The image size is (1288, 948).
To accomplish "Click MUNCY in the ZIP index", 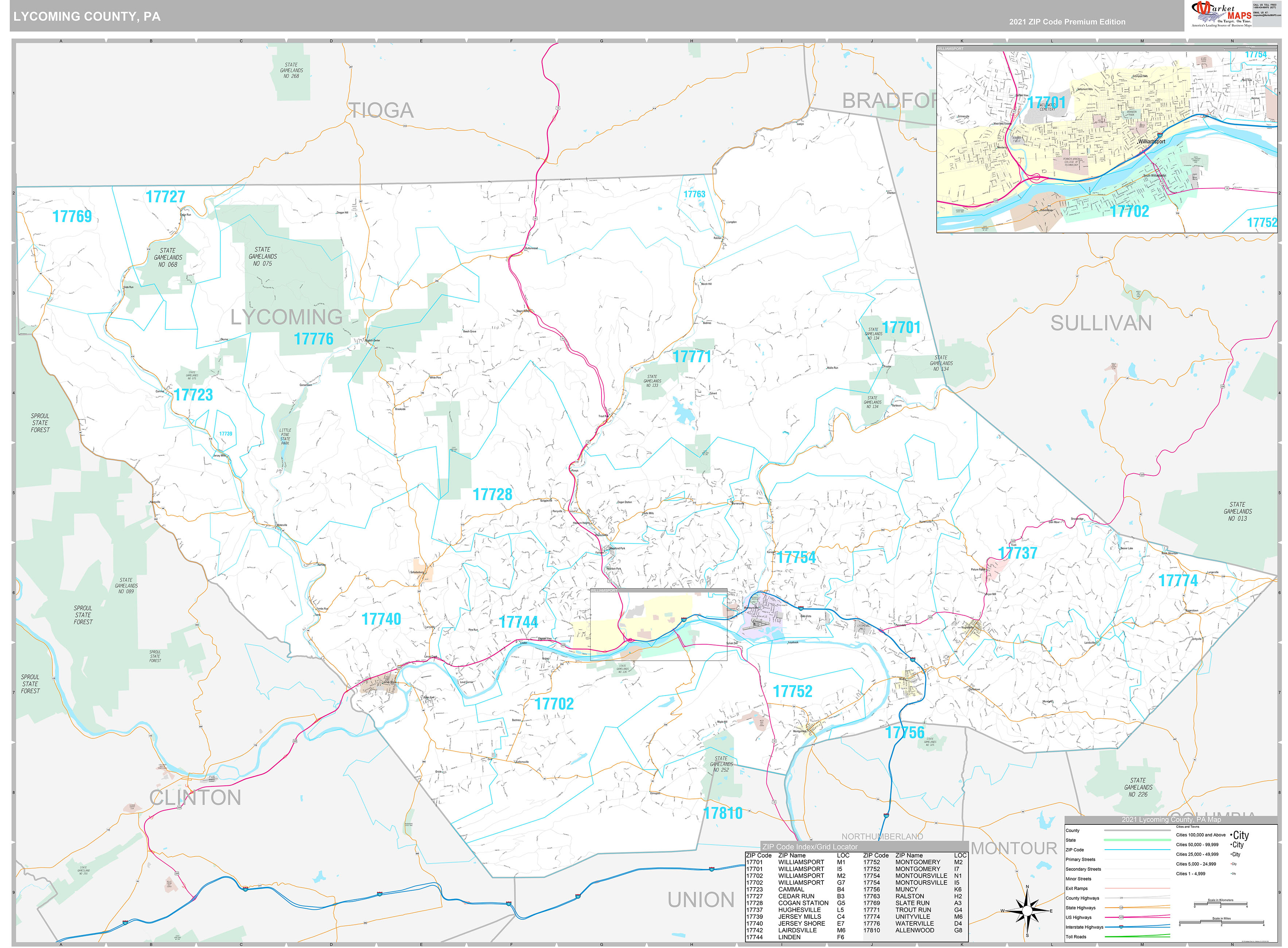I will [x=906, y=889].
